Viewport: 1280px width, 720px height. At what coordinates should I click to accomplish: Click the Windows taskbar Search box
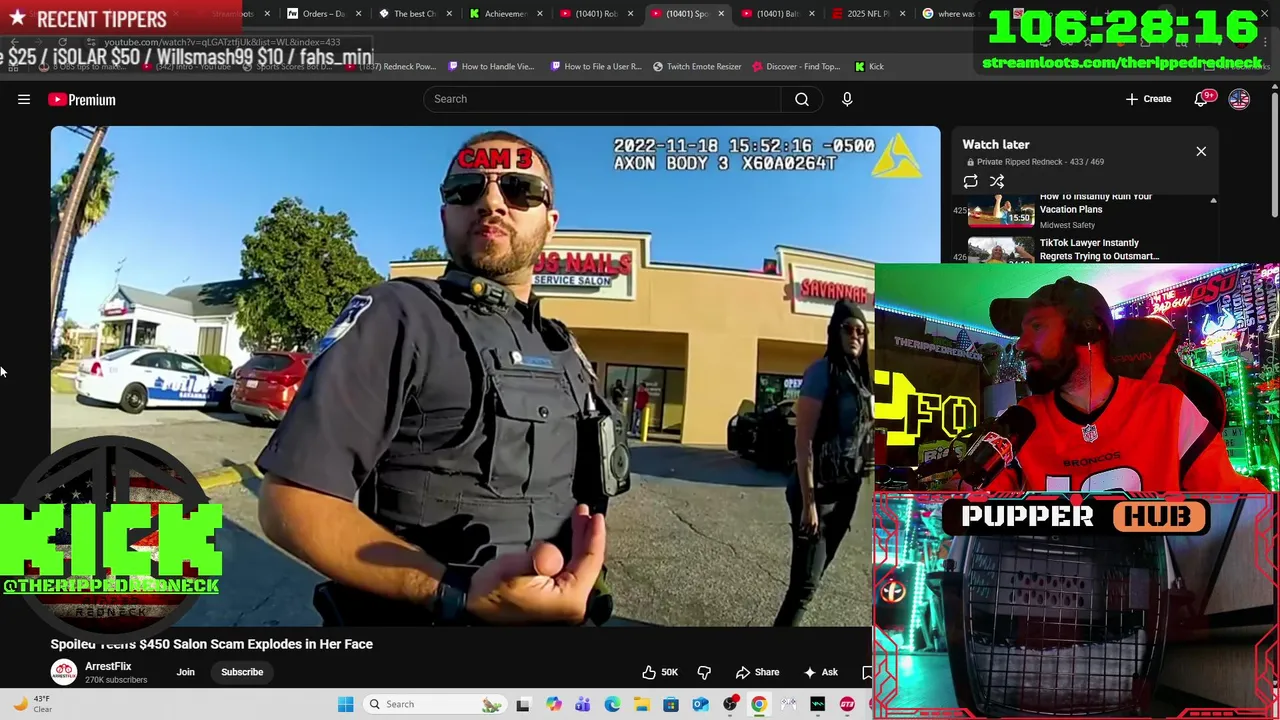(x=434, y=704)
